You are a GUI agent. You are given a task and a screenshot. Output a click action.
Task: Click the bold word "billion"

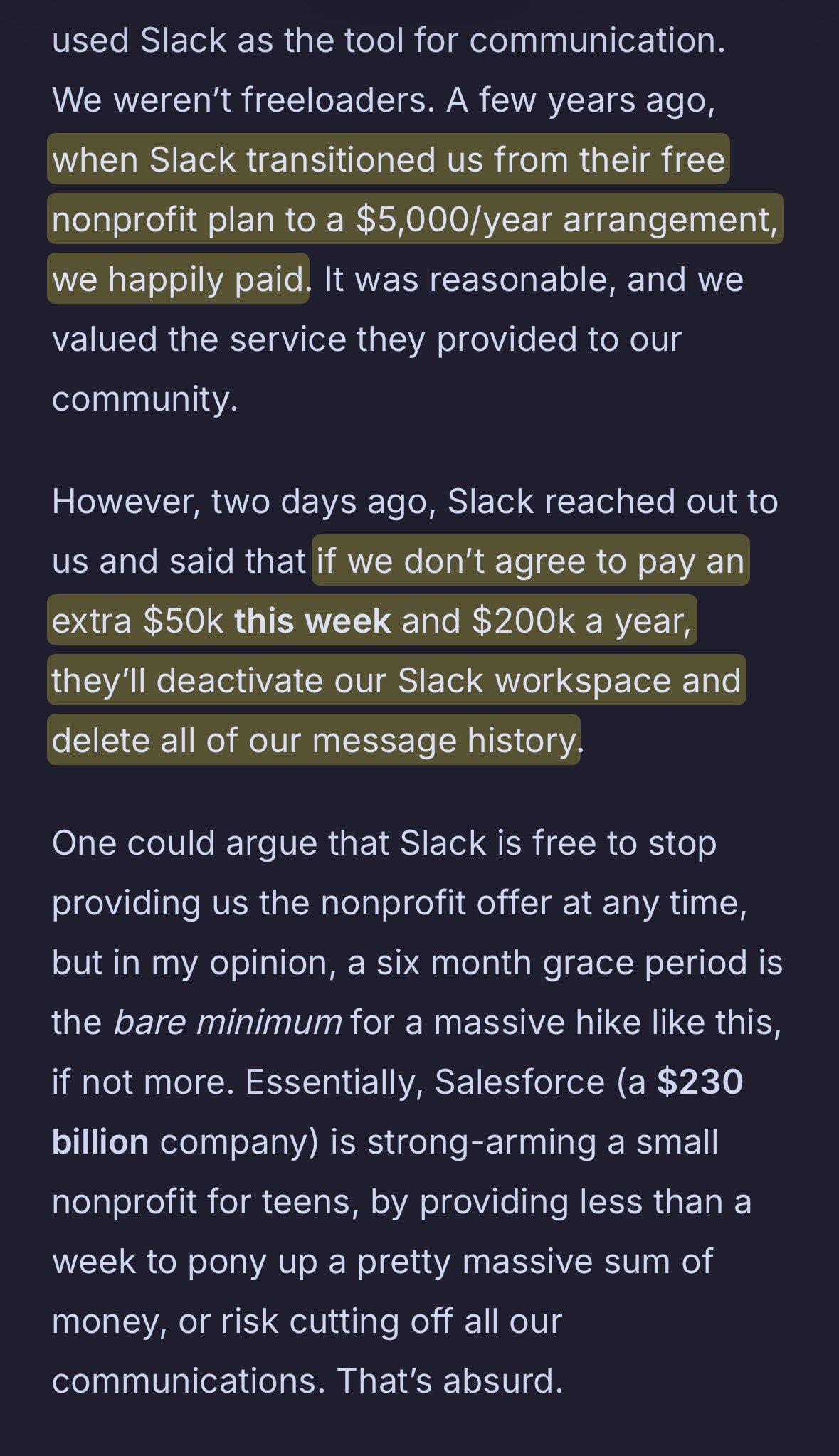[100, 1141]
